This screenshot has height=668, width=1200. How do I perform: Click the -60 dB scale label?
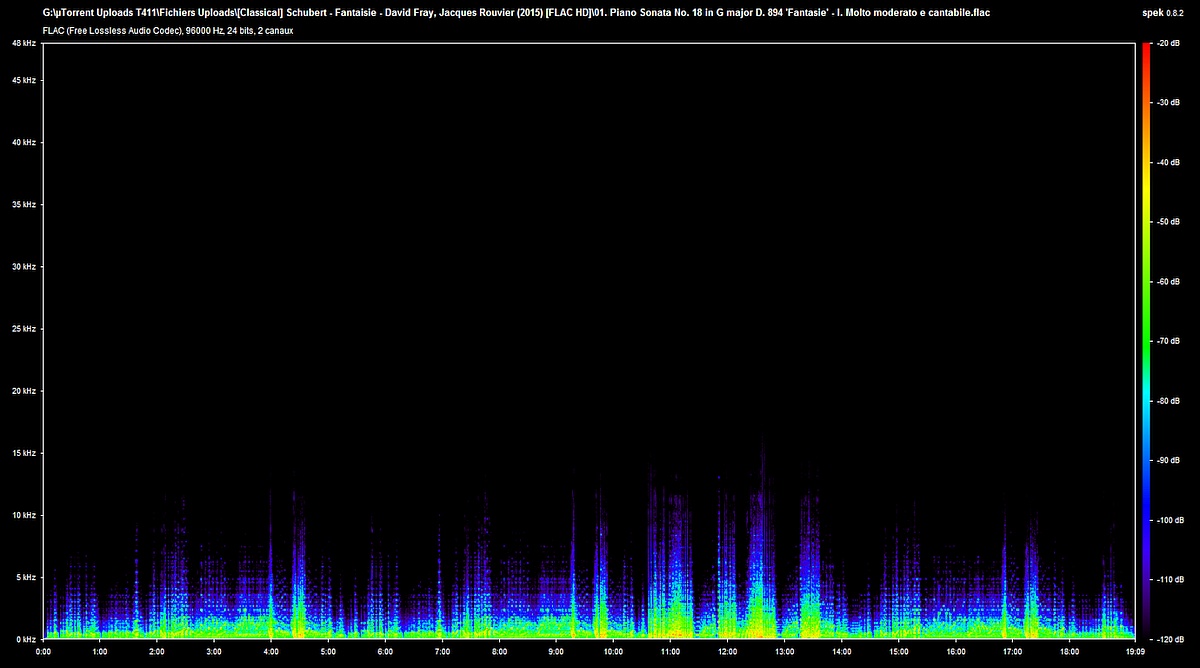point(1169,282)
